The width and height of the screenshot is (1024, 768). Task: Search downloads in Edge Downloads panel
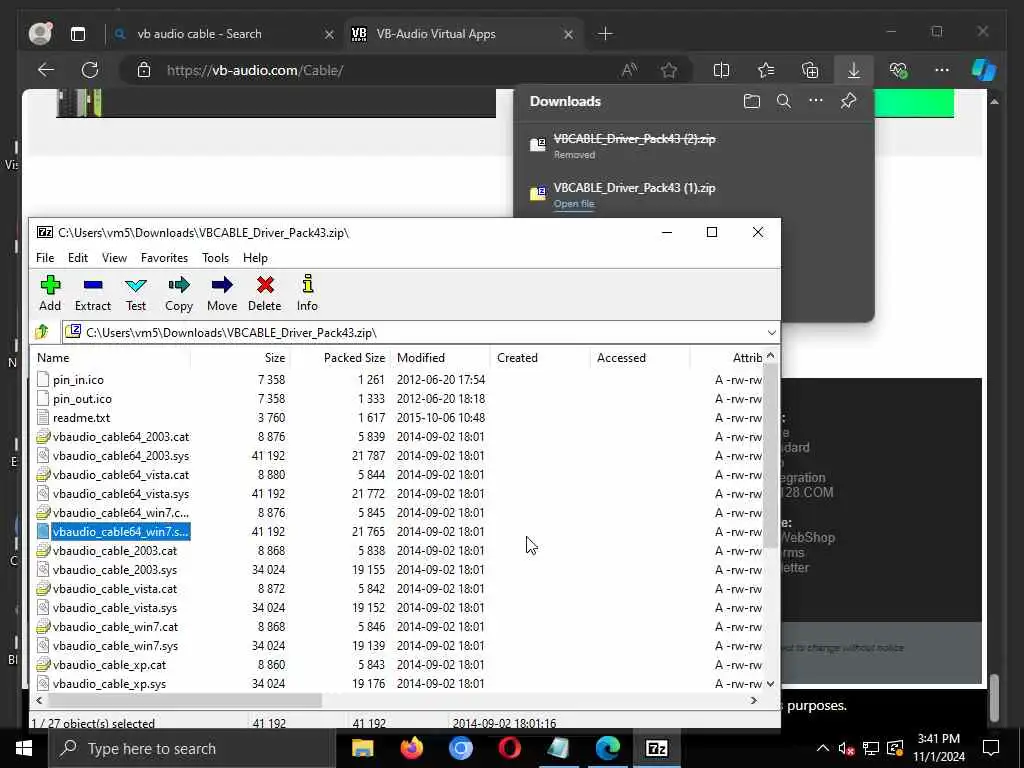(784, 101)
